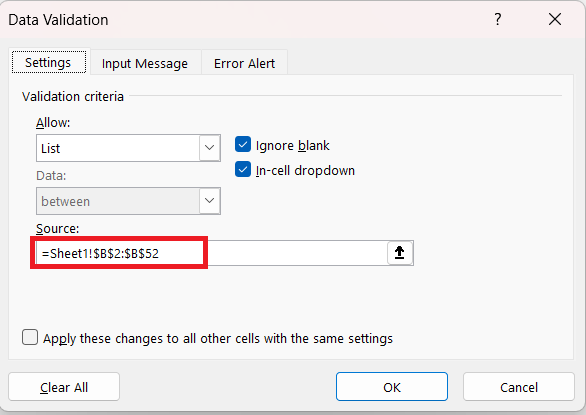Screen dimensions: 586x415
Task: Expand the Data dropdown arrow next to between
Action: [x=210, y=201]
